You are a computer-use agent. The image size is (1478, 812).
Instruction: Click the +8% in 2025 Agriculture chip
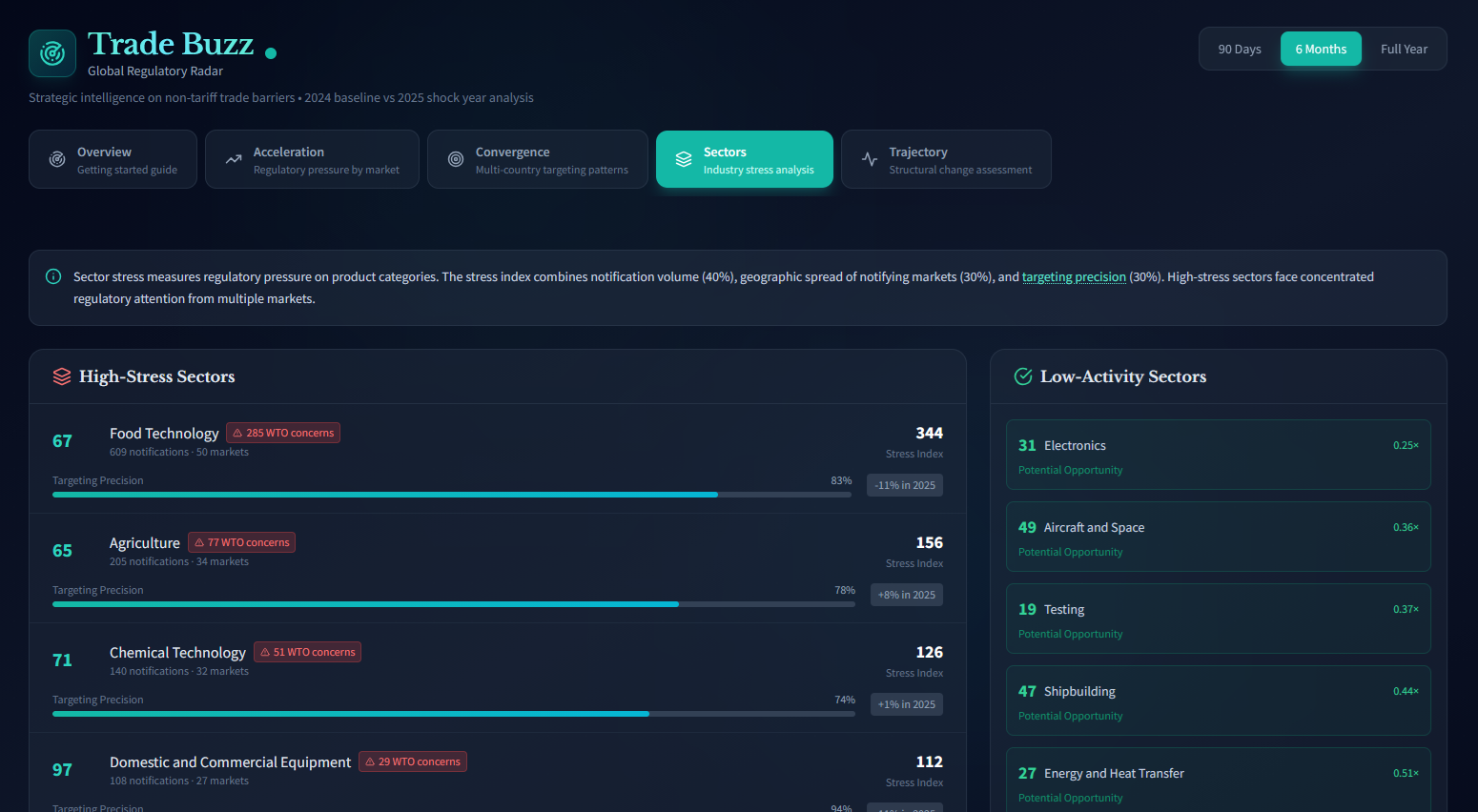point(906,594)
